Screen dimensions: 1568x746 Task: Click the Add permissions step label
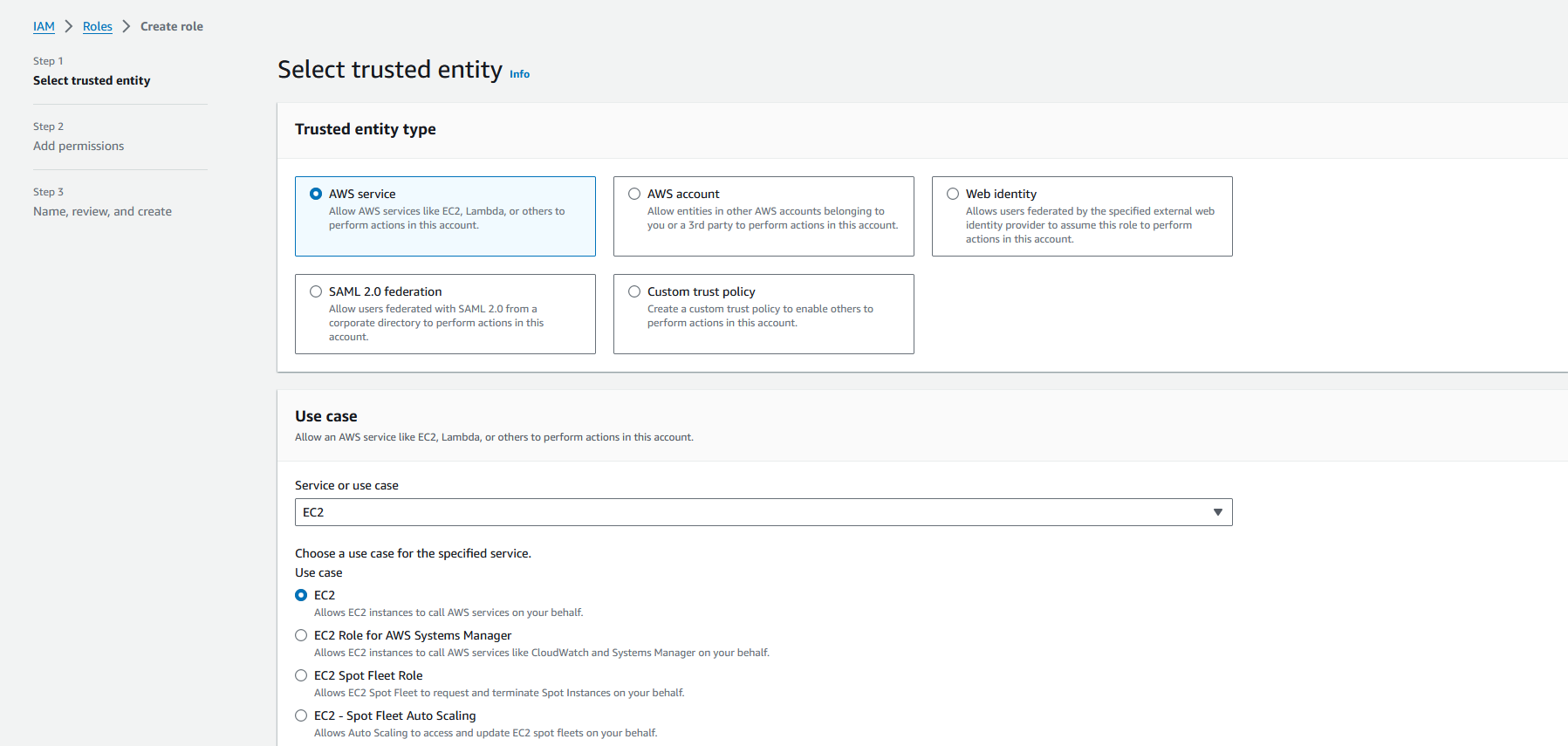coord(79,146)
